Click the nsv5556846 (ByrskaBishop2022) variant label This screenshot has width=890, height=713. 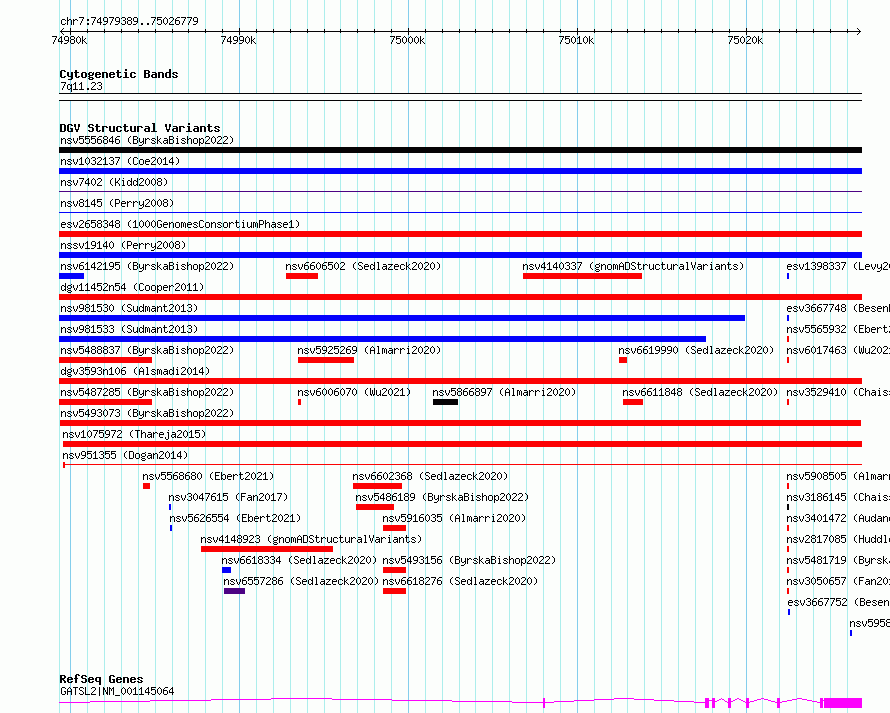tap(147, 140)
